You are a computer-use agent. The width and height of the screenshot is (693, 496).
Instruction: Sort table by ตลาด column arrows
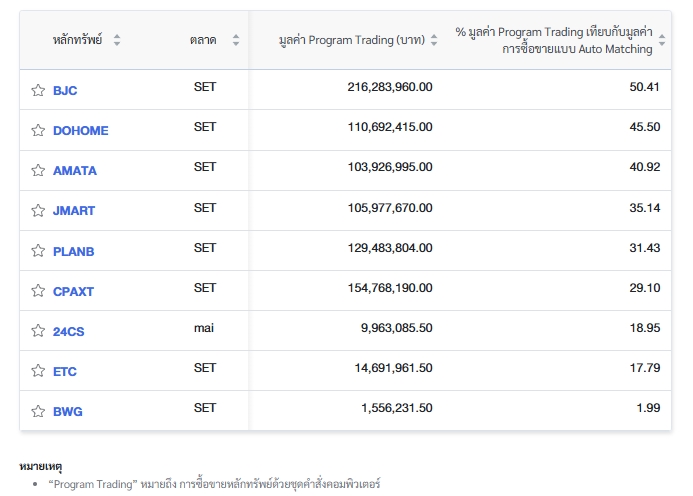pyautogui.click(x=236, y=40)
